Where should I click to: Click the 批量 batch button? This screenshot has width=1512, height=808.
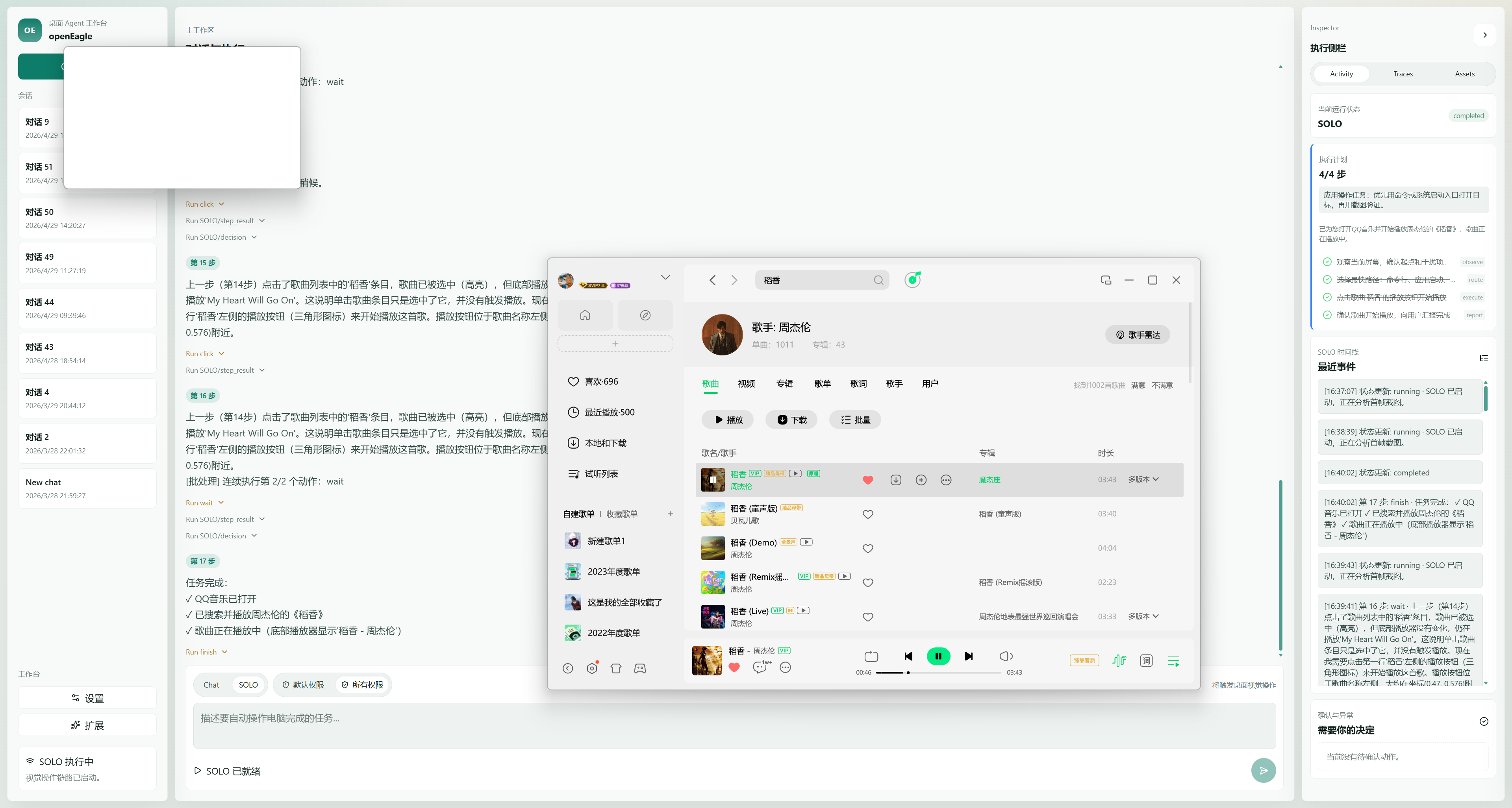pyautogui.click(x=854, y=420)
